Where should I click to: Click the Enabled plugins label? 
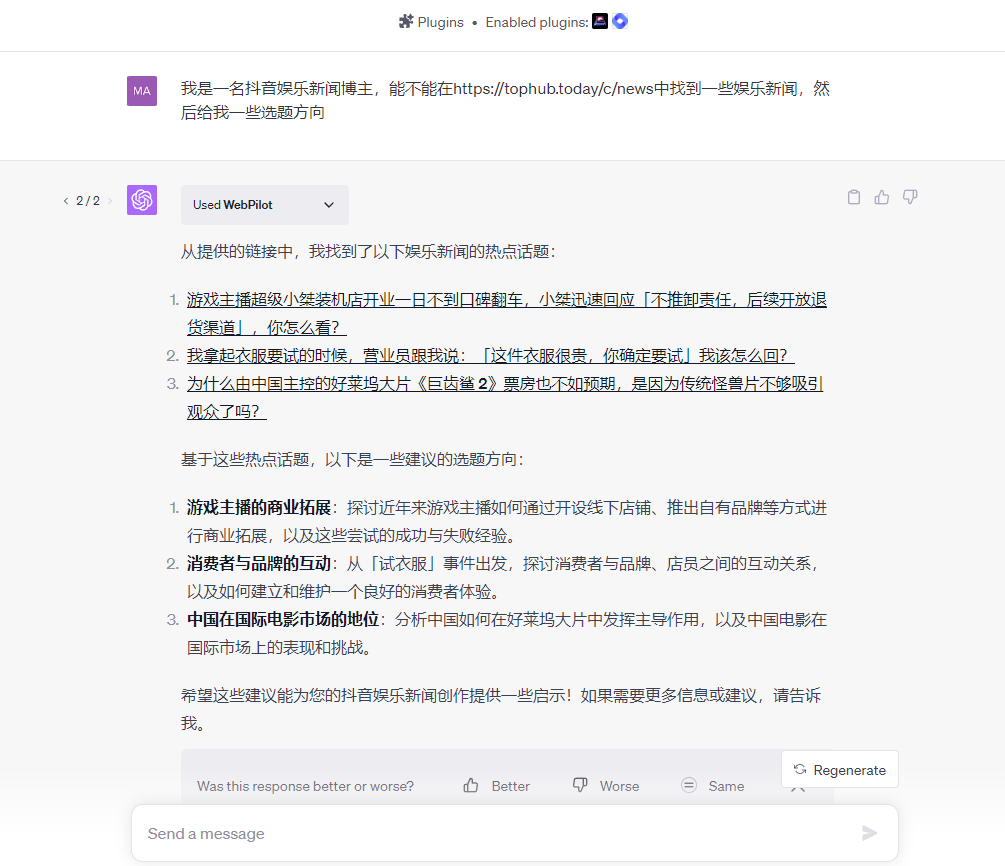coord(536,22)
